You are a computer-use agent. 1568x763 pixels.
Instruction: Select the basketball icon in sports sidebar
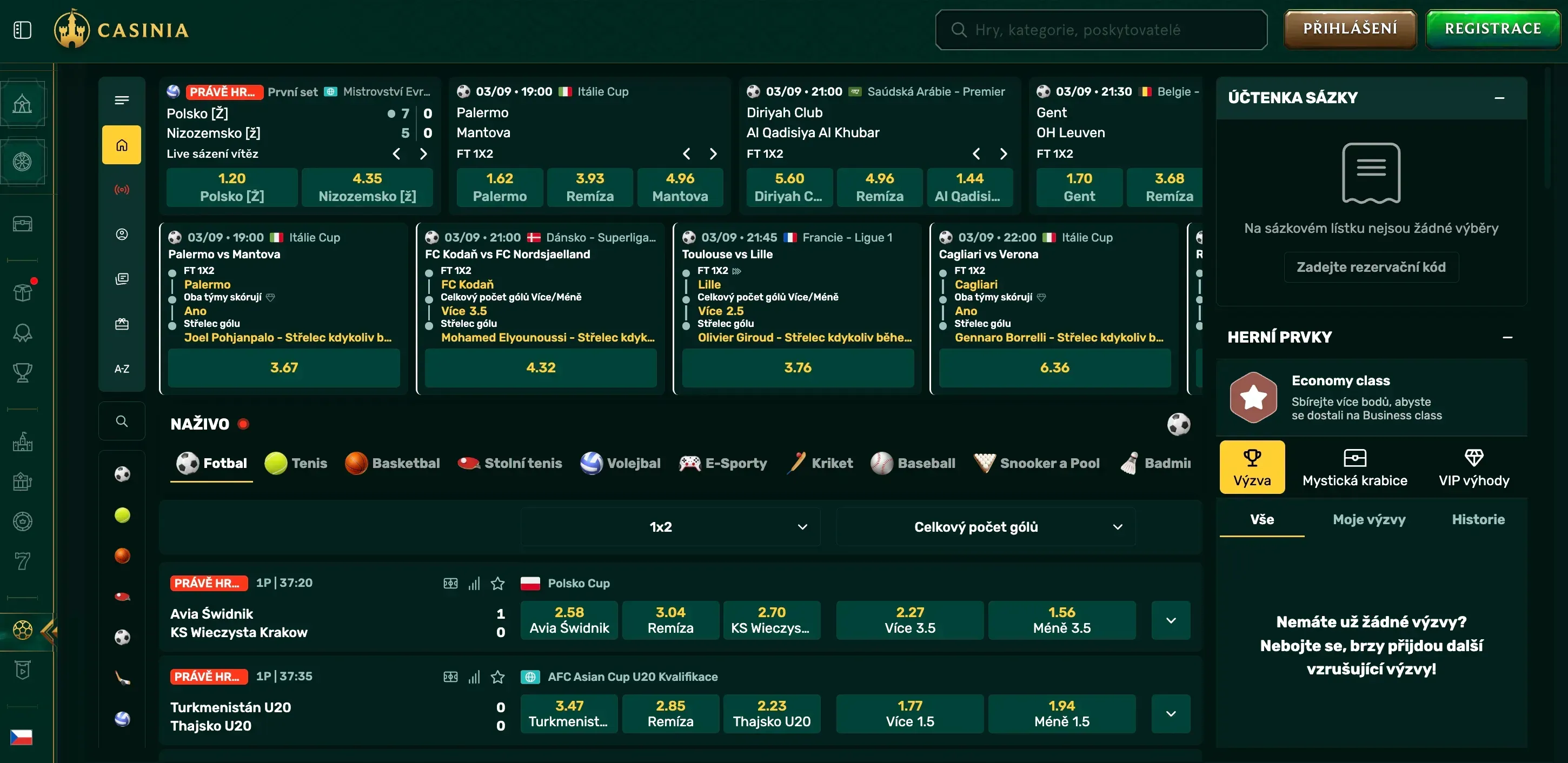coord(122,555)
